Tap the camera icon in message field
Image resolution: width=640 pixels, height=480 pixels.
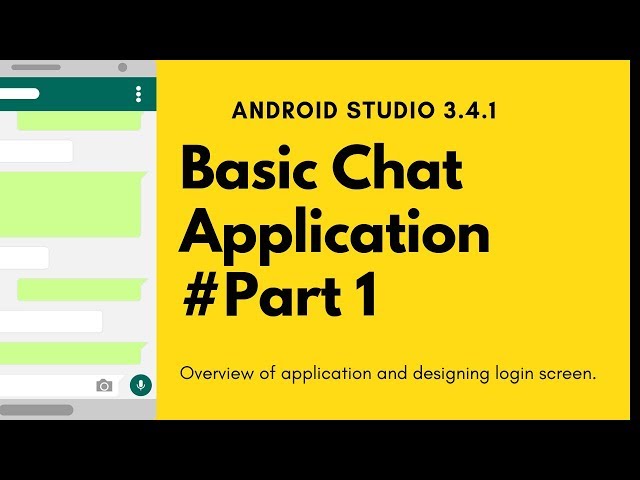click(104, 385)
